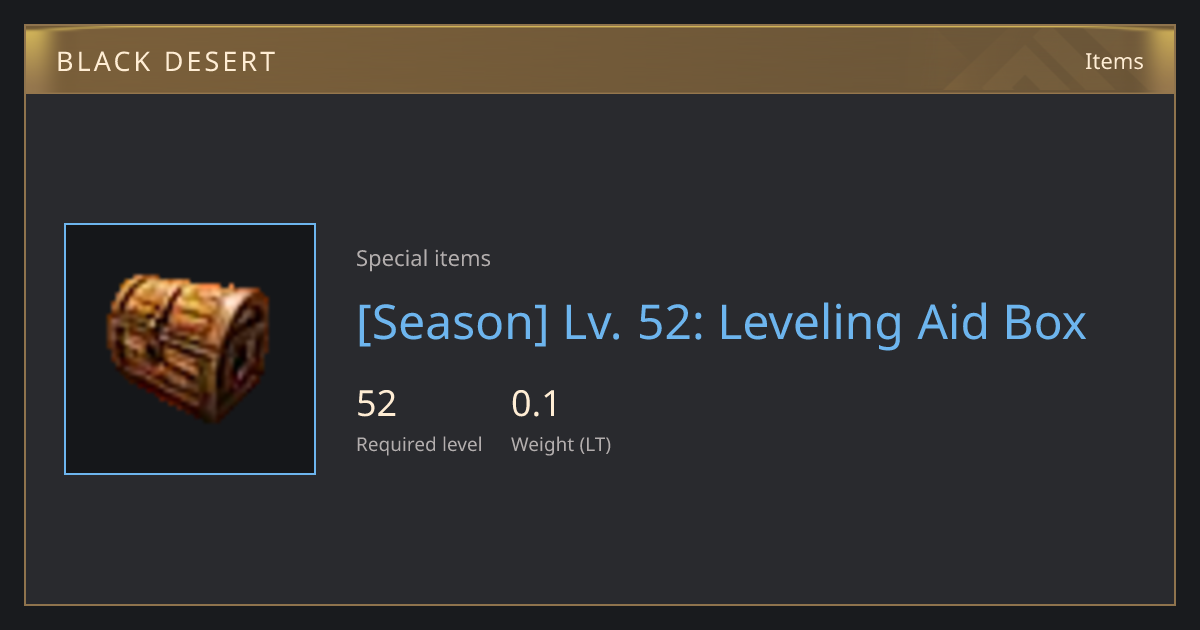Image resolution: width=1200 pixels, height=630 pixels.
Task: Click the chevron emblem in the header
Action: pos(1022,63)
